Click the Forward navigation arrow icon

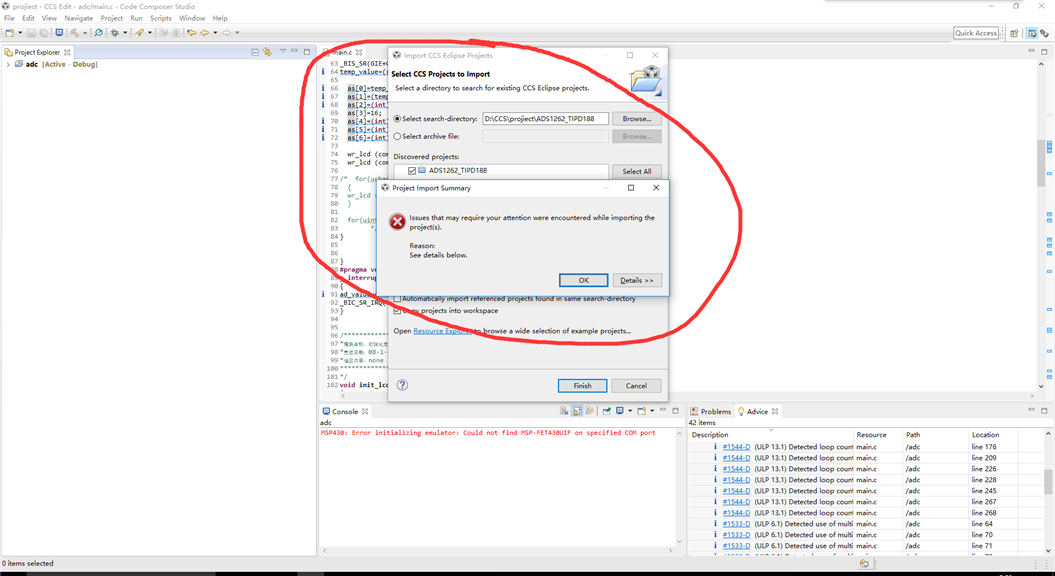[x=227, y=32]
